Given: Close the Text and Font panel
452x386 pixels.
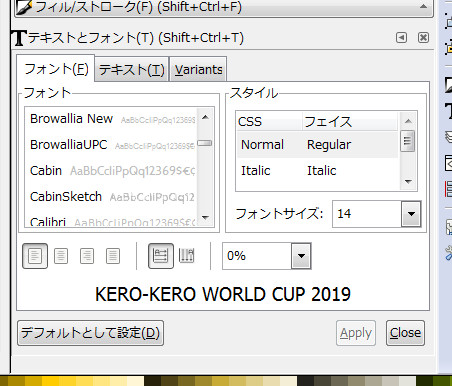Looking at the screenshot, I should 423,37.
